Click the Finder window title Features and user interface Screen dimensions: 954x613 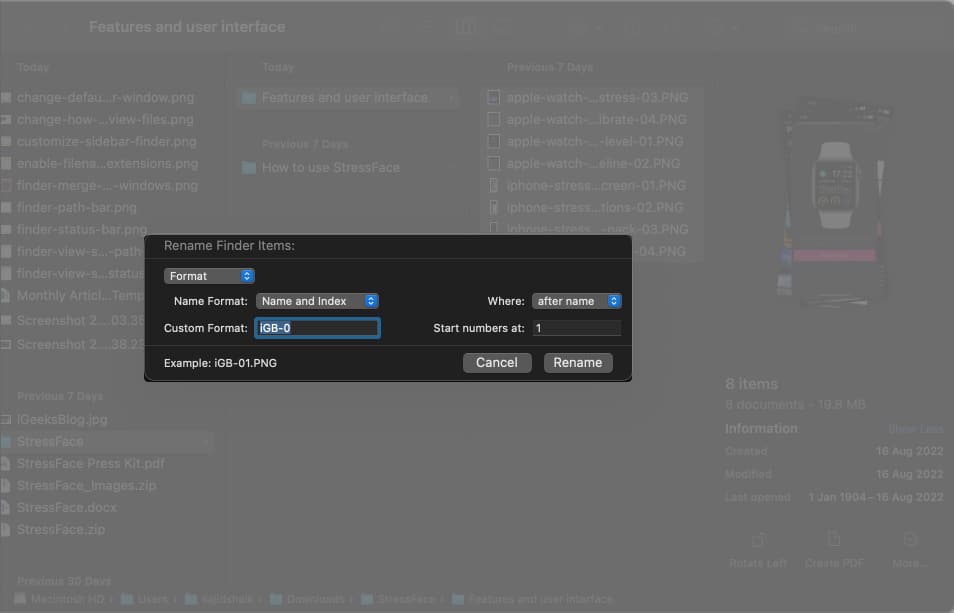click(187, 27)
